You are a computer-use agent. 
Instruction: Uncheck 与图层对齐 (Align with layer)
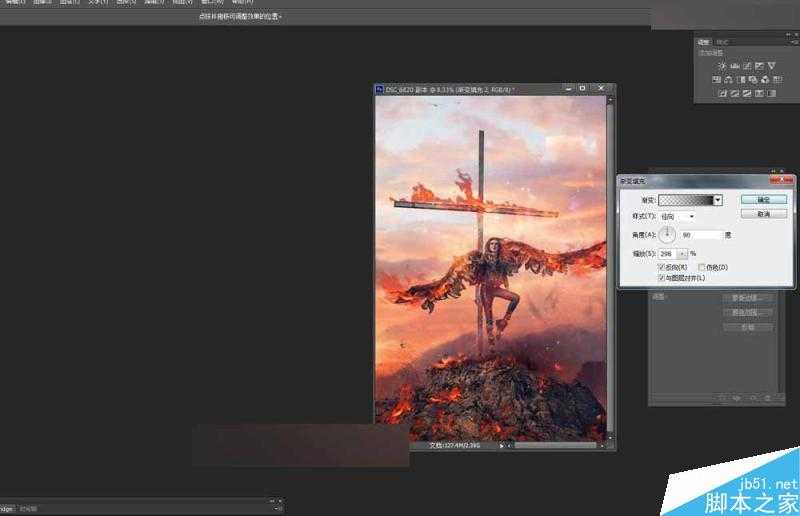(x=661, y=277)
